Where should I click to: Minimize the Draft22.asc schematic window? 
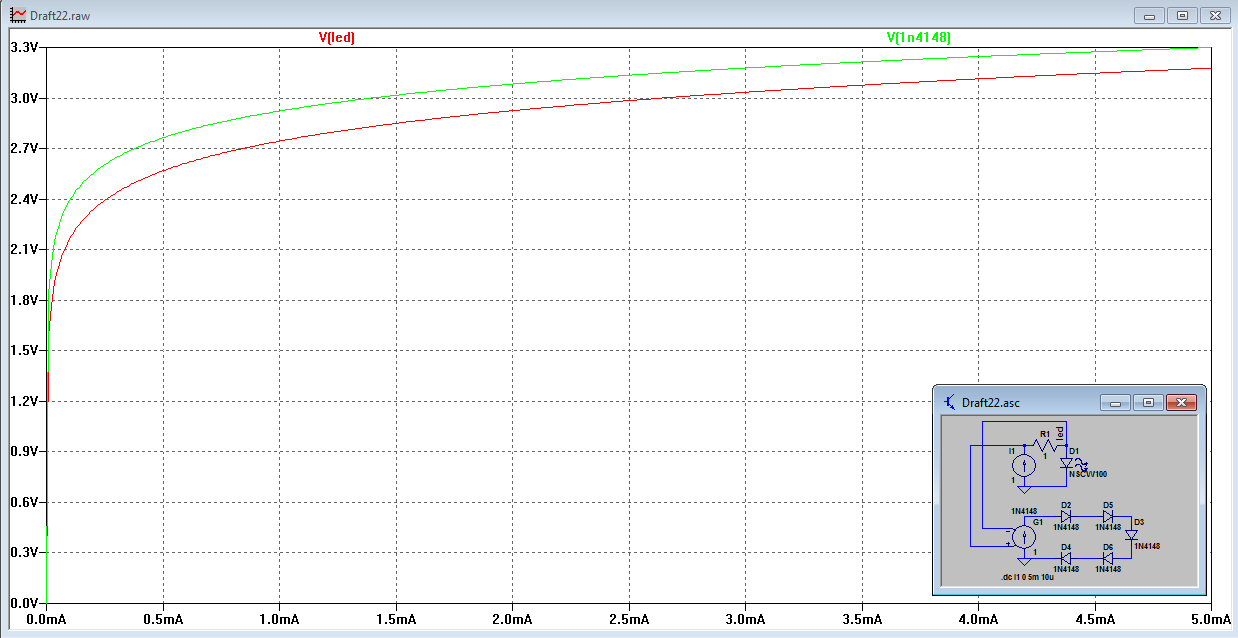point(1115,402)
